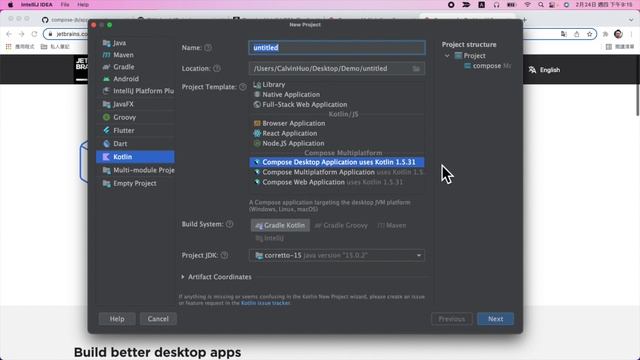
Task: Select Maven build system option
Action: click(392, 225)
